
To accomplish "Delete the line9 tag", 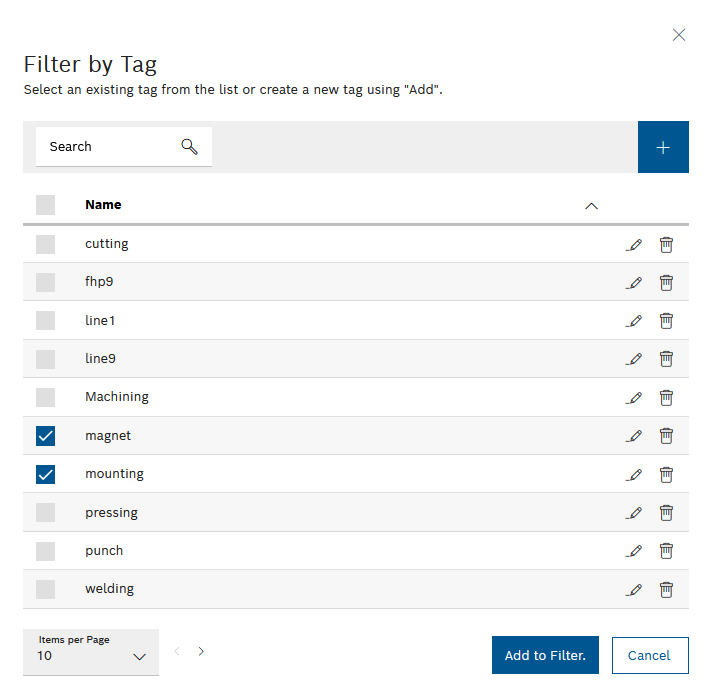I will (666, 359).
